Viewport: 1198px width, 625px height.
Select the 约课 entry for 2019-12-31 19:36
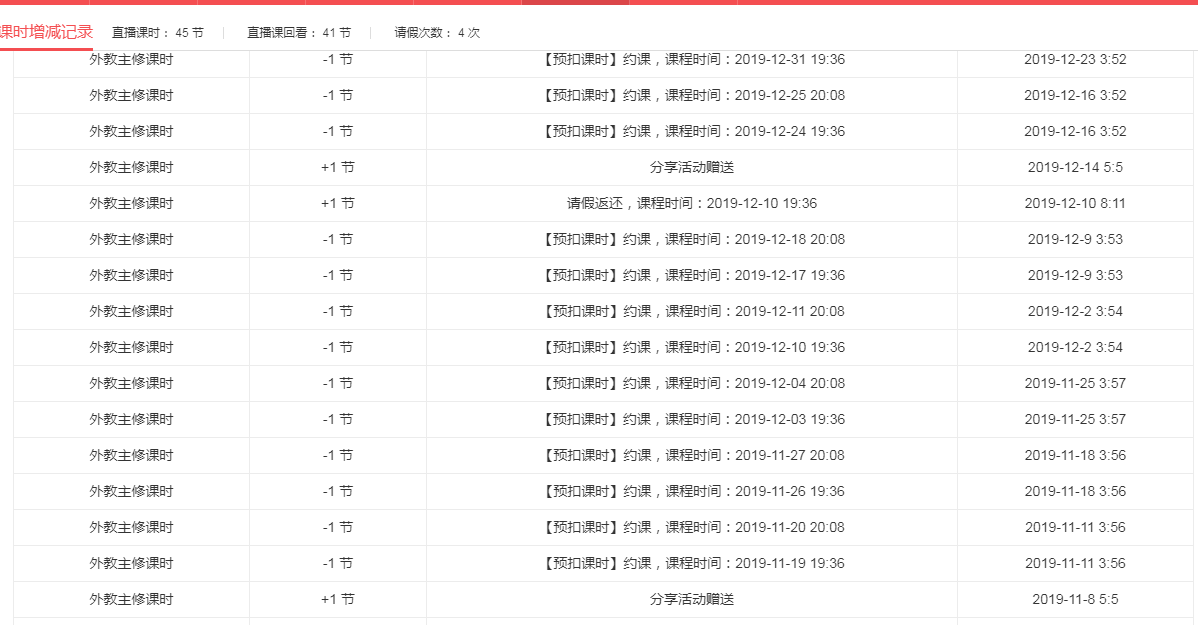click(x=692, y=60)
